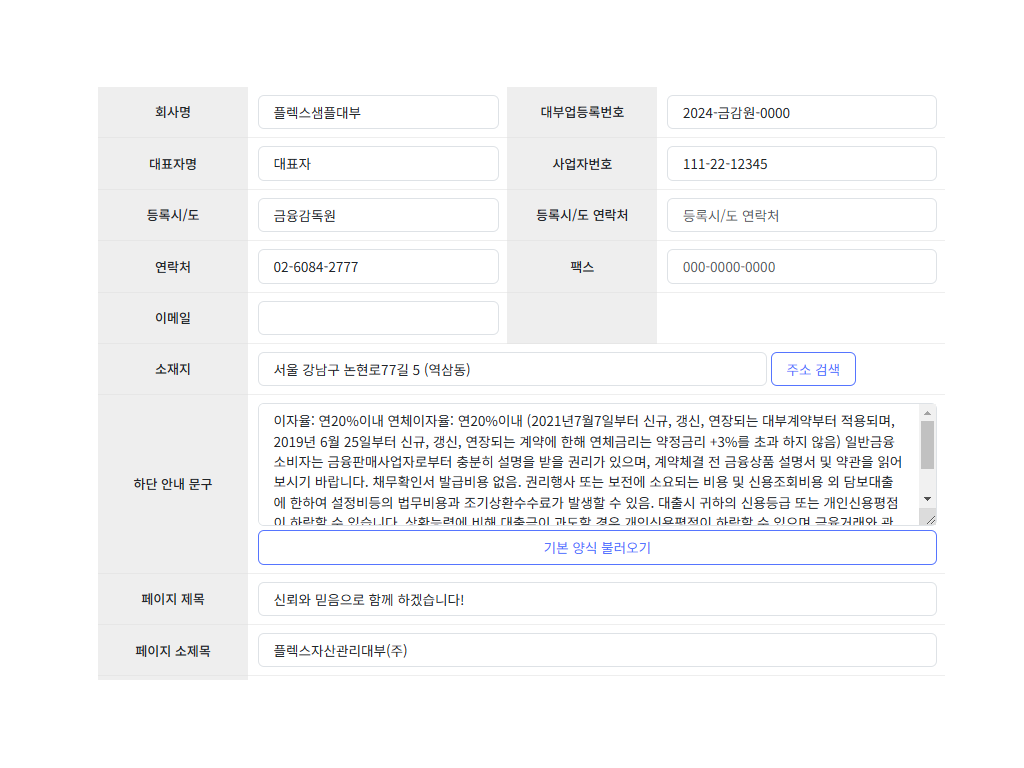1024x768 pixels.
Task: Click the textarea resize handle corner
Action: tap(931, 518)
